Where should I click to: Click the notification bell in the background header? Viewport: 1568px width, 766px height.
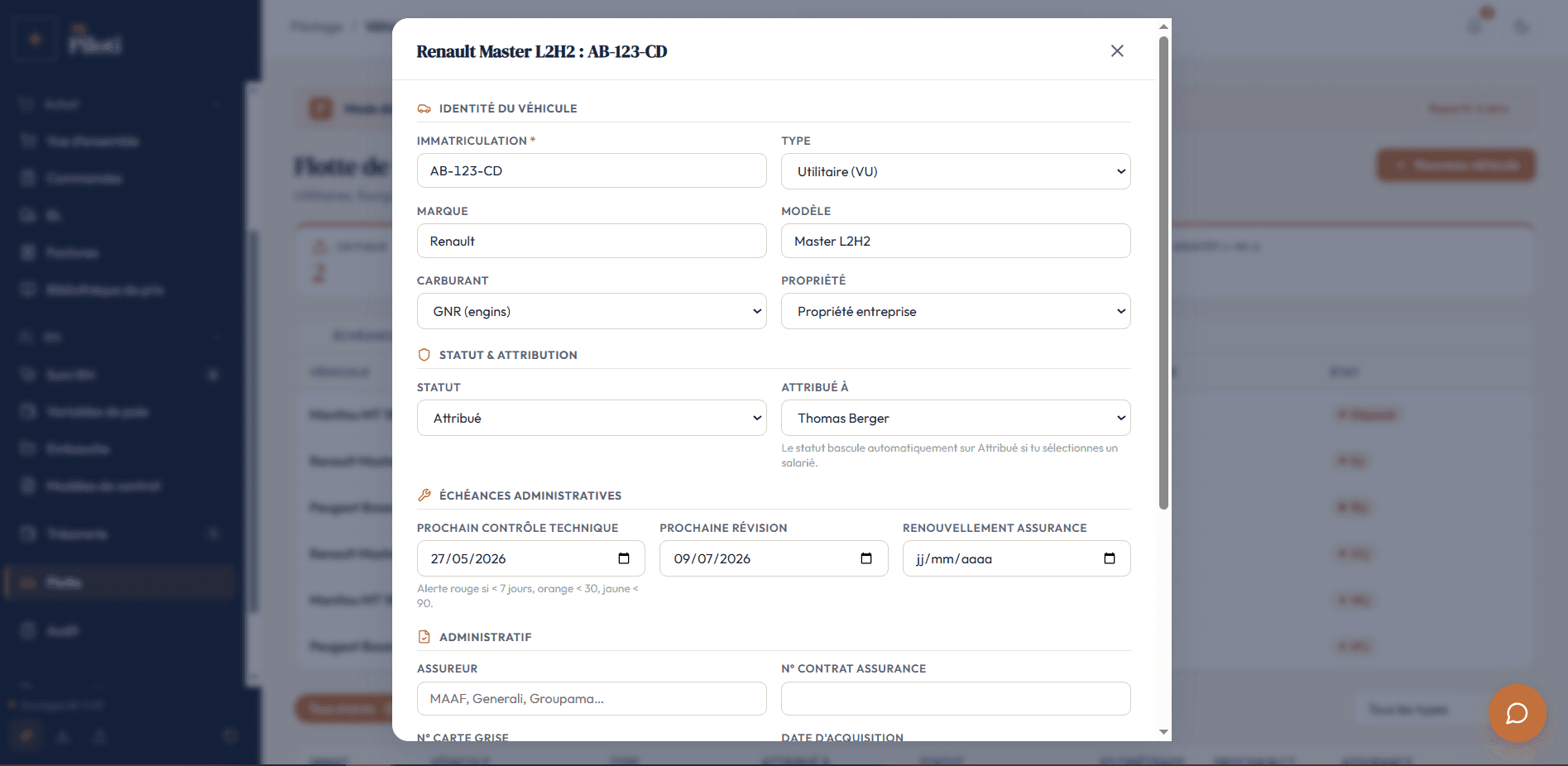click(1475, 26)
